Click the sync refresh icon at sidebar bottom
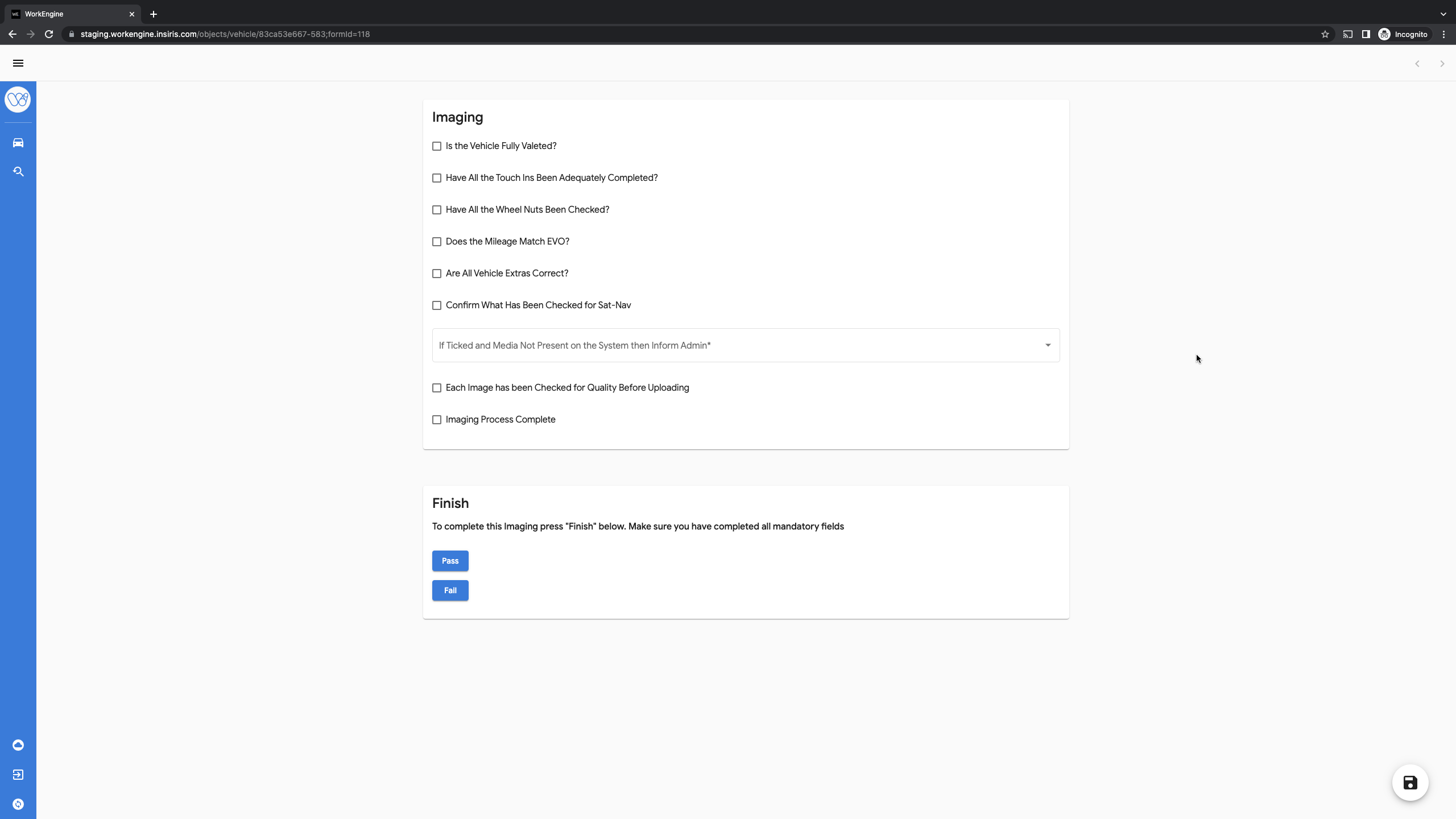 [x=18, y=804]
